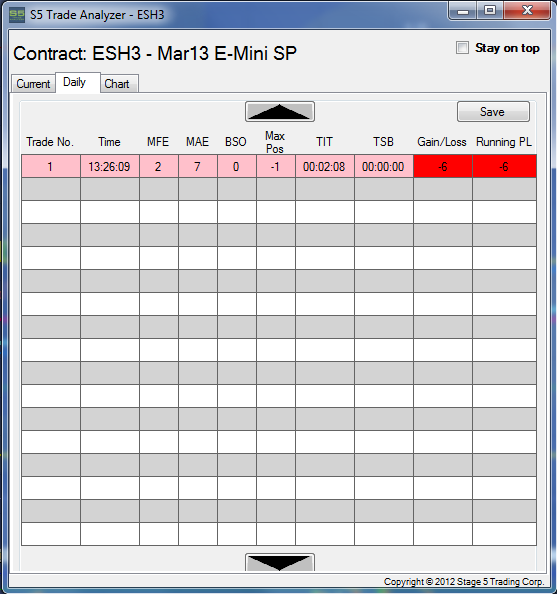Switch to the Current tab
The height and width of the screenshot is (594, 557).
pyautogui.click(x=33, y=84)
